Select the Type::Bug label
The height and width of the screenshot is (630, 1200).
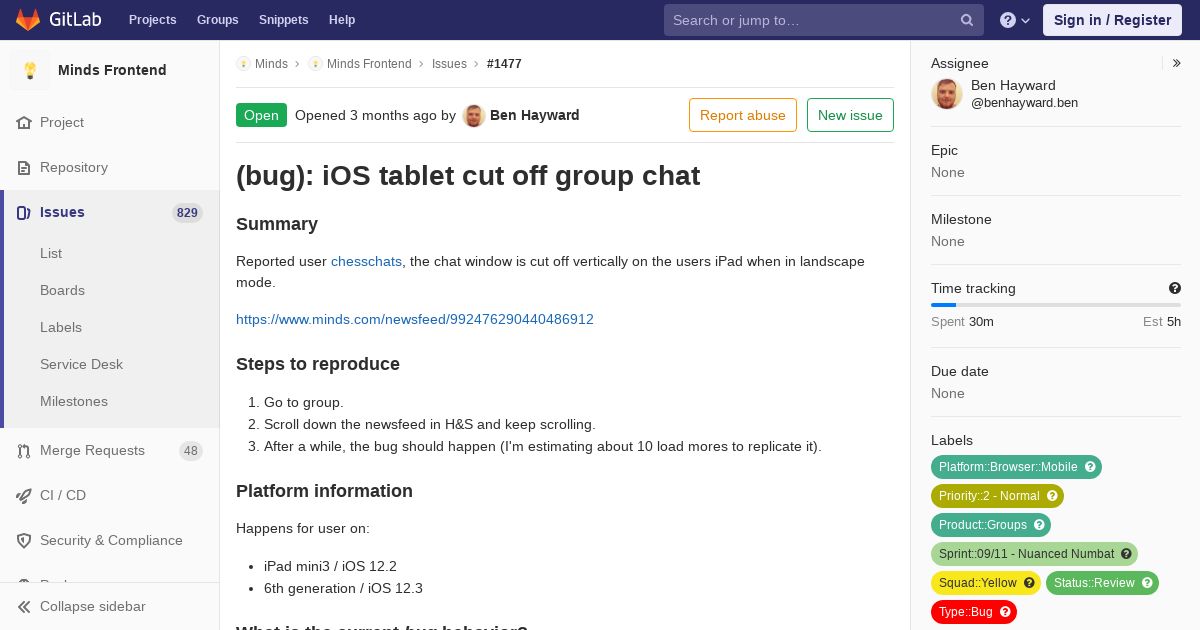[966, 612]
